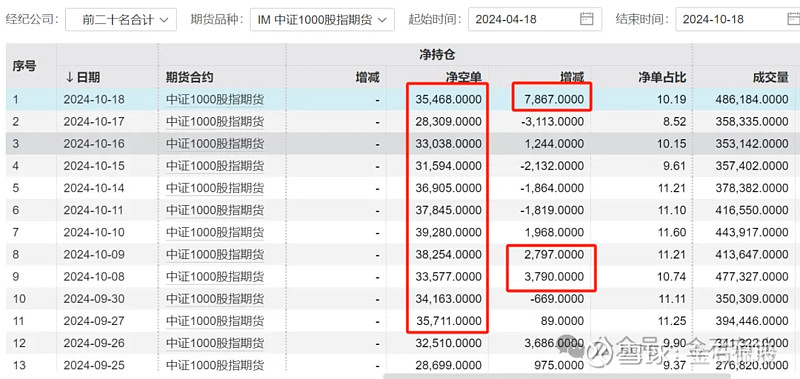The image size is (800, 379).
Task: Select date cell 2024-09-30
Action: pos(94,299)
